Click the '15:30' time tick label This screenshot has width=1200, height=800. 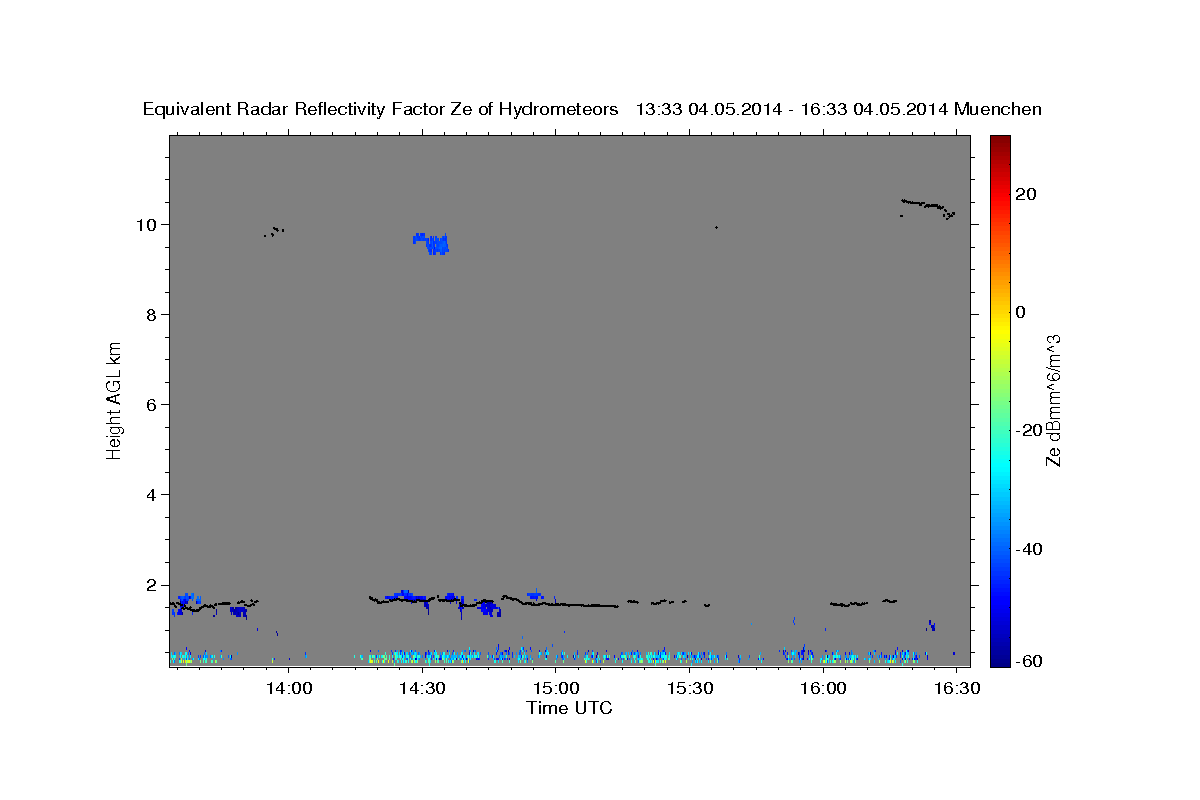click(x=690, y=689)
